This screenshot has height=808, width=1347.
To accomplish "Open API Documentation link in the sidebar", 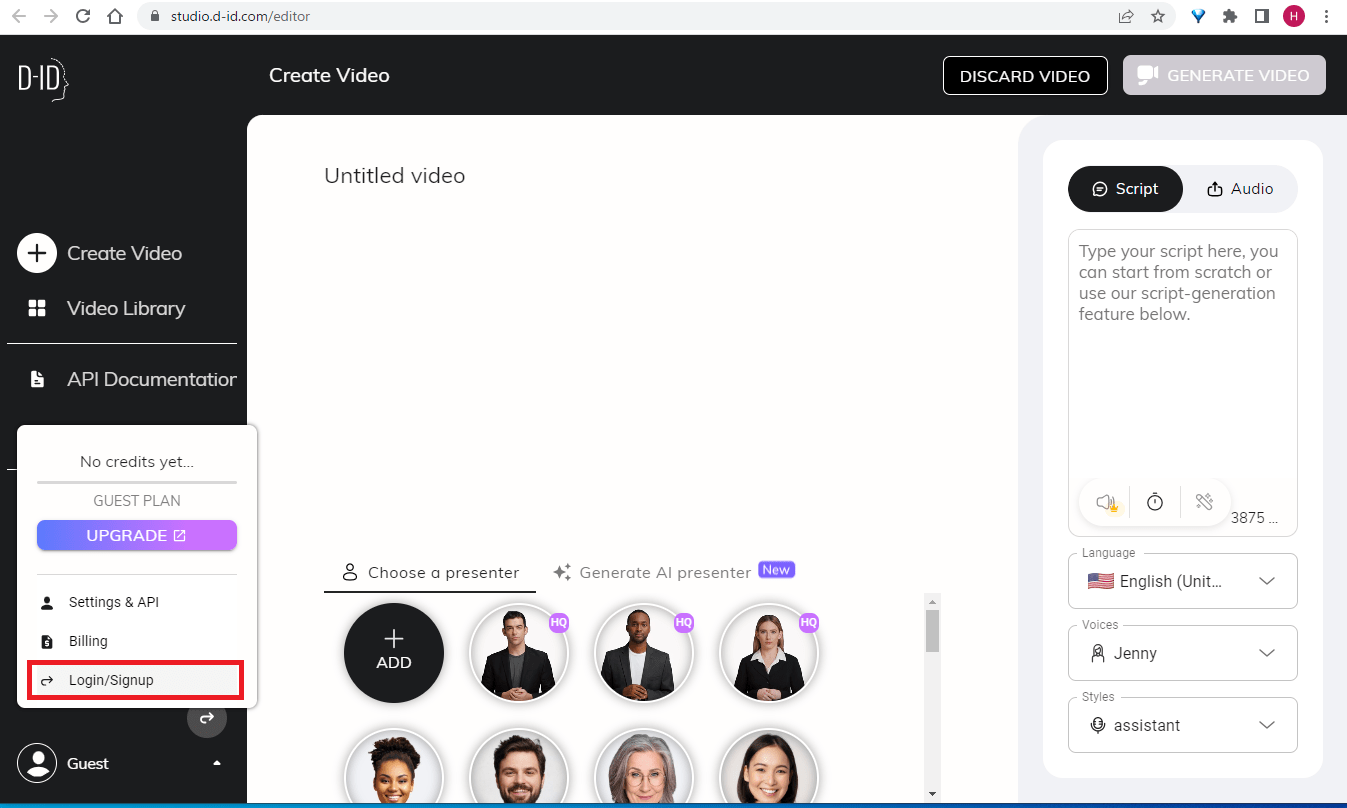I will click(152, 379).
